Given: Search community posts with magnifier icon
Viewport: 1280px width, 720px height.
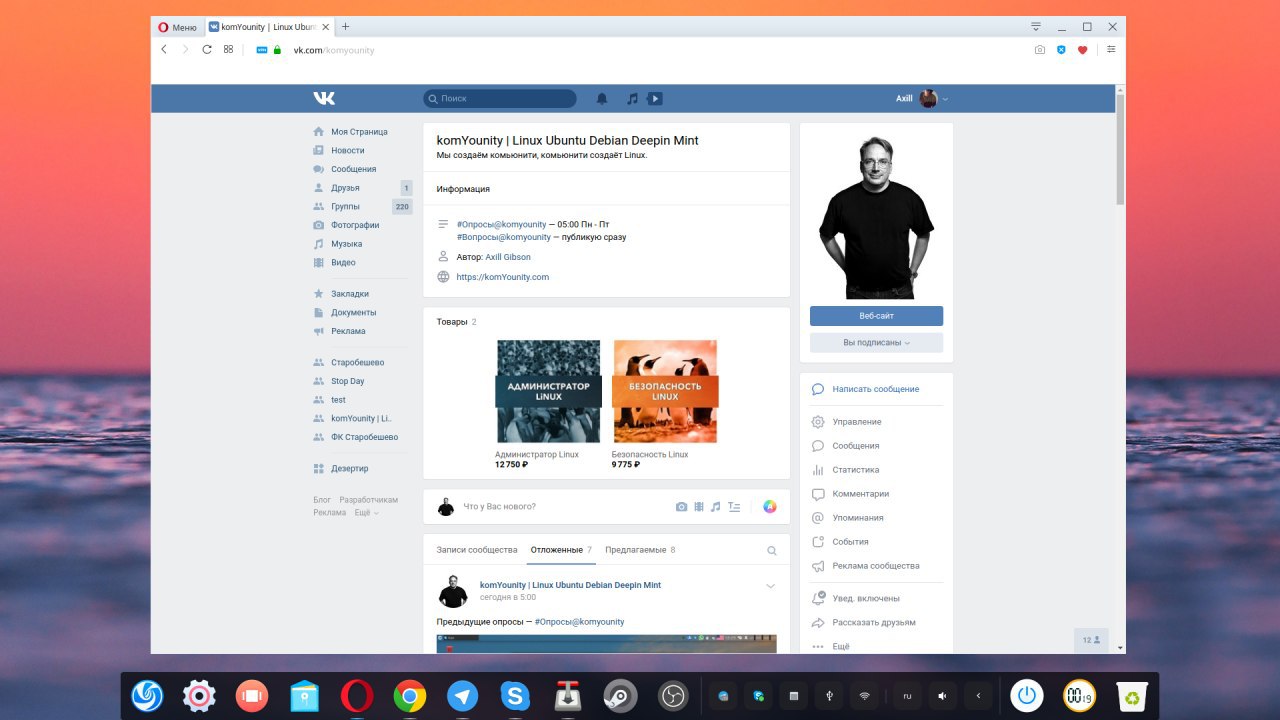Looking at the screenshot, I should (771, 550).
